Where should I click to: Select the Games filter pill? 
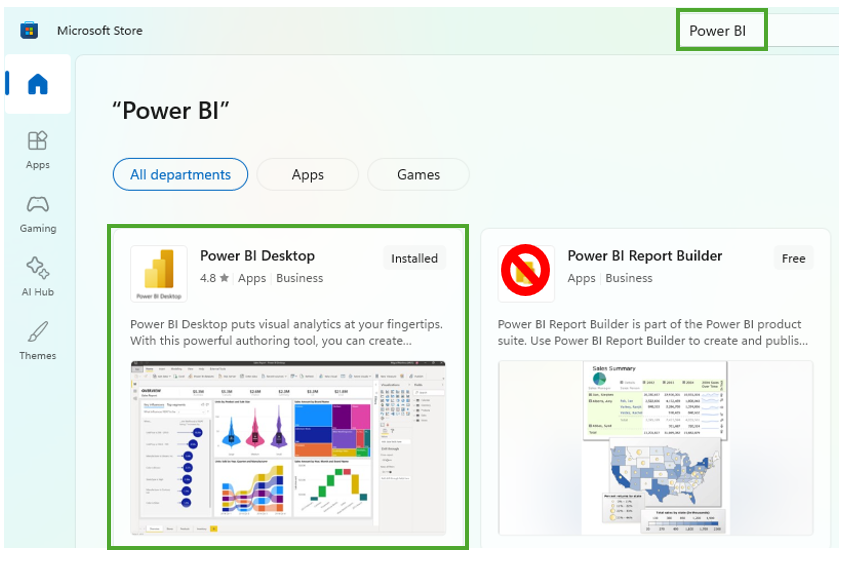click(x=418, y=175)
